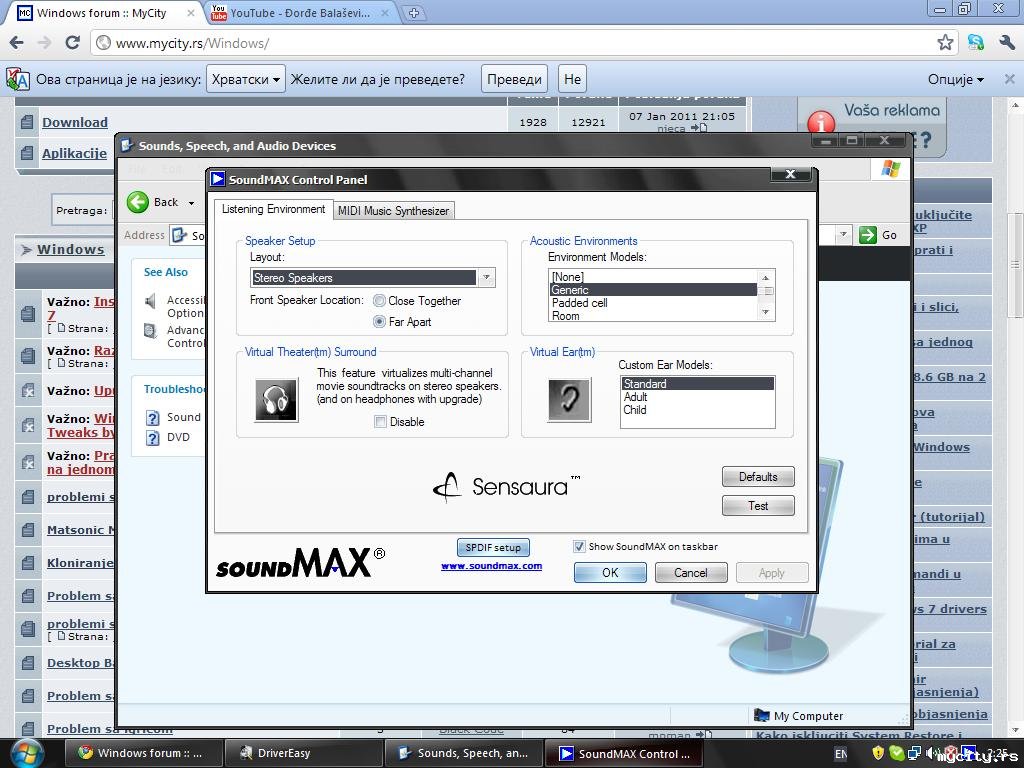
Task: Open the www.soundmax.com link
Action: [x=491, y=566]
